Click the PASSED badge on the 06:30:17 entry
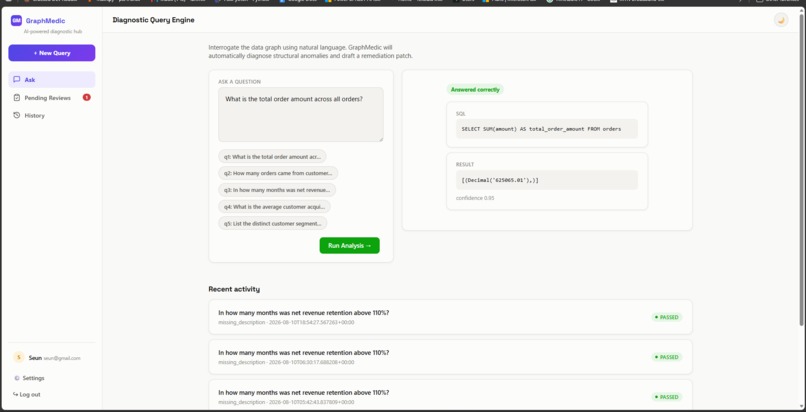This screenshot has height=412, width=806. tap(667, 357)
